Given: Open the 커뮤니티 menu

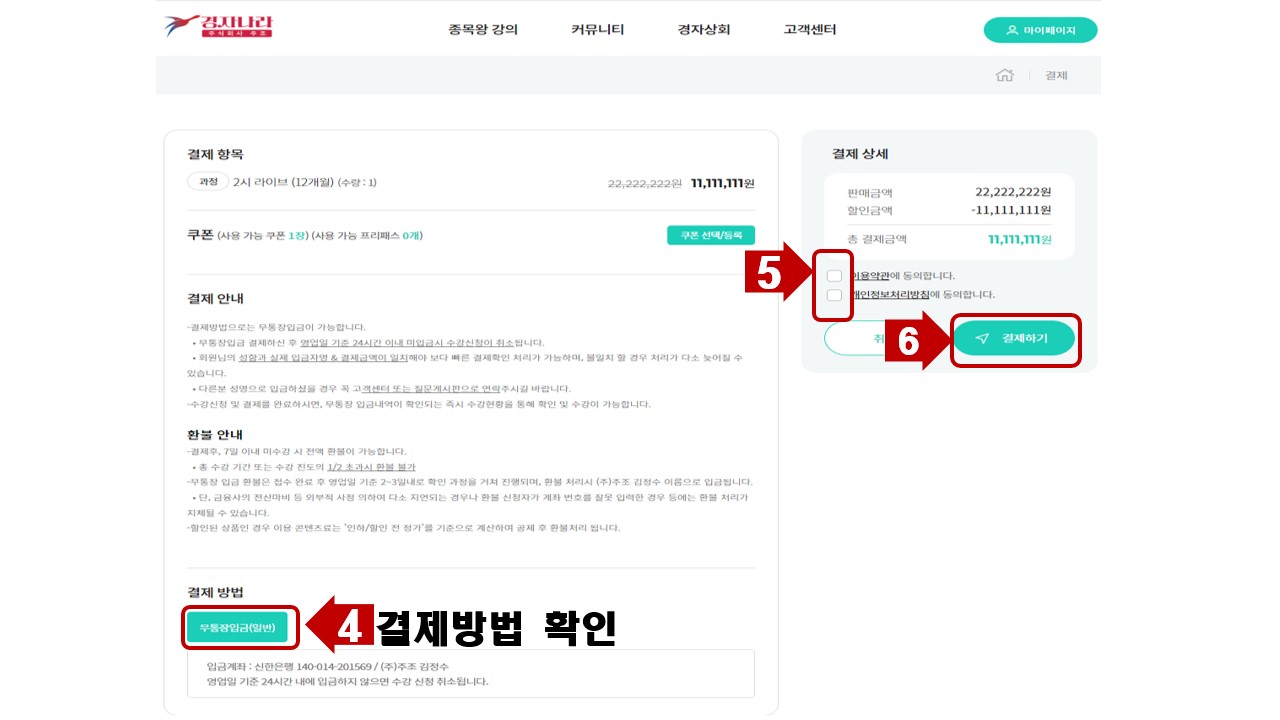Looking at the screenshot, I should click(598, 30).
